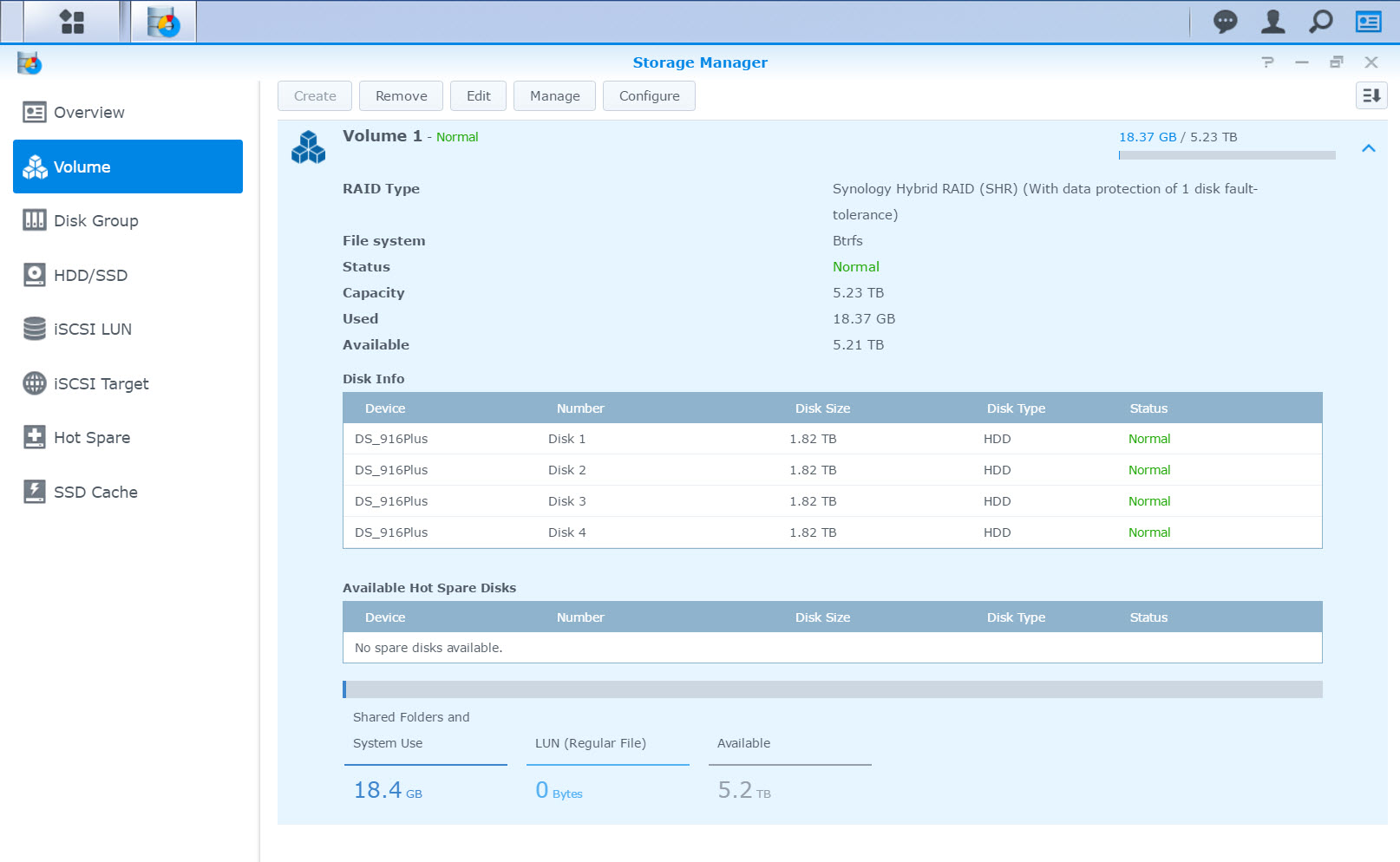Click the Volume 1 usage progress bar
Screen dimensions: 1400x862
click(x=1227, y=155)
